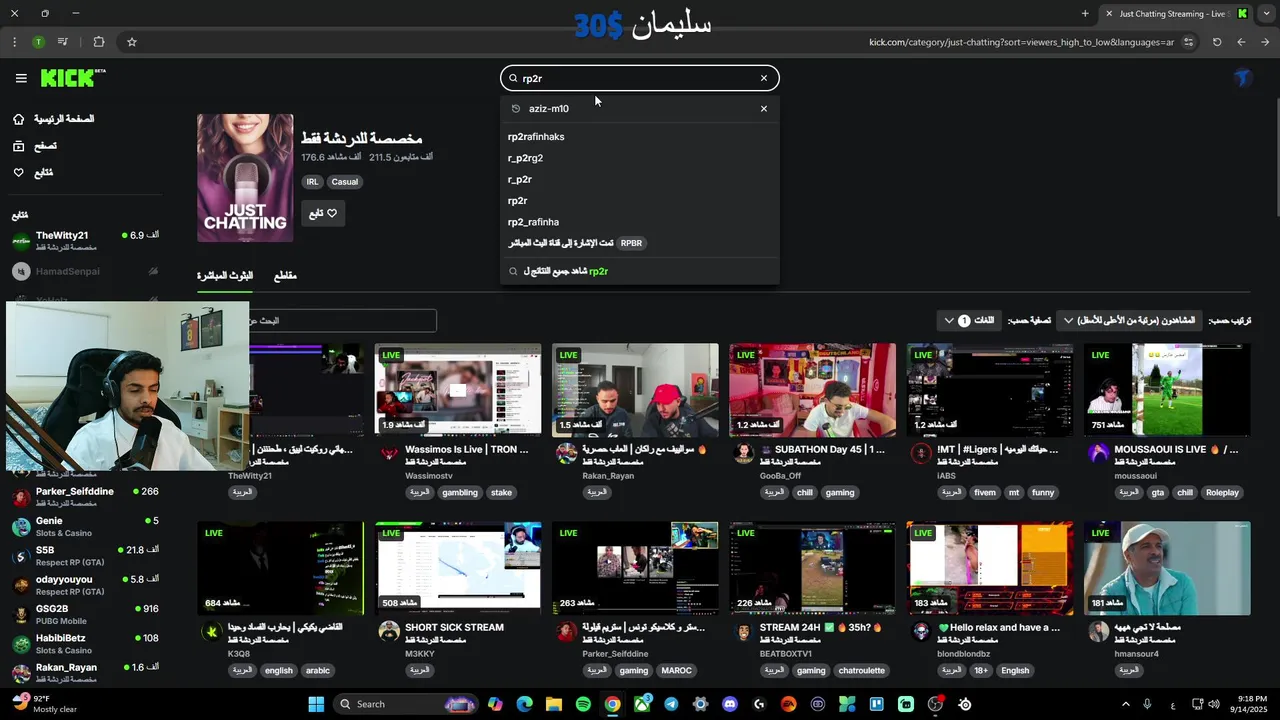Switch to the live streams tab
This screenshot has height=720, width=1280.
225,276
